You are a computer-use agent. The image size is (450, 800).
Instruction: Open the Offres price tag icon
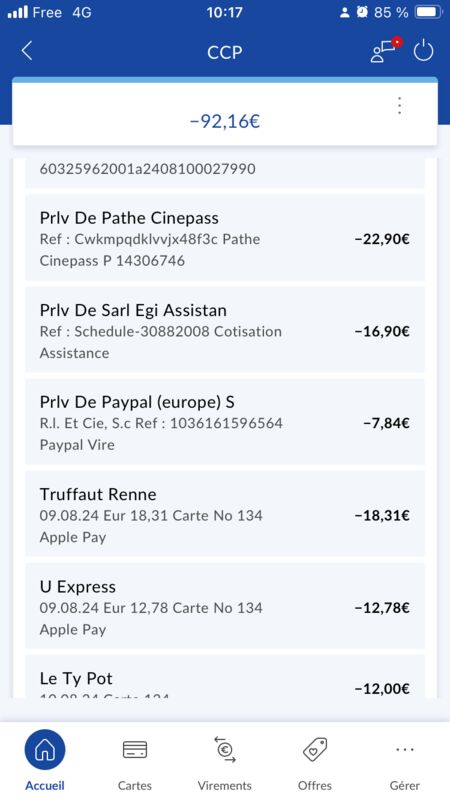(x=315, y=749)
